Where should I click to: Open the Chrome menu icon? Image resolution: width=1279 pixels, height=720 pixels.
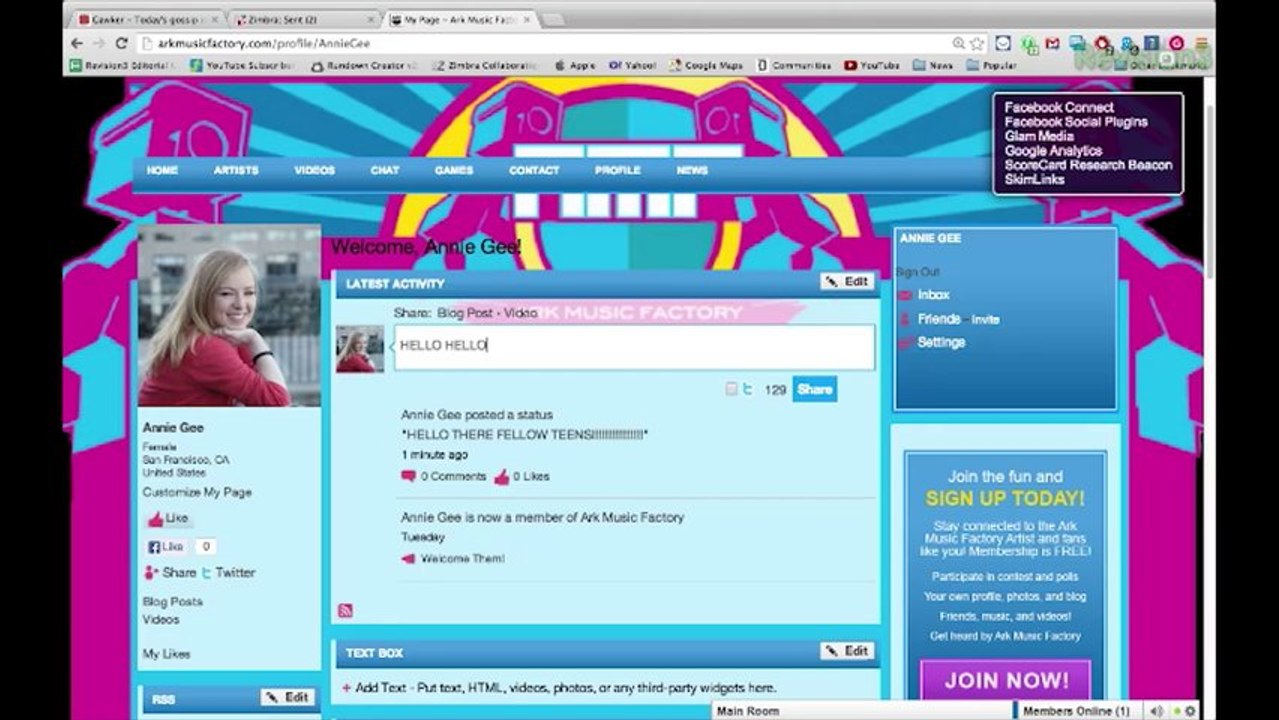point(1201,43)
